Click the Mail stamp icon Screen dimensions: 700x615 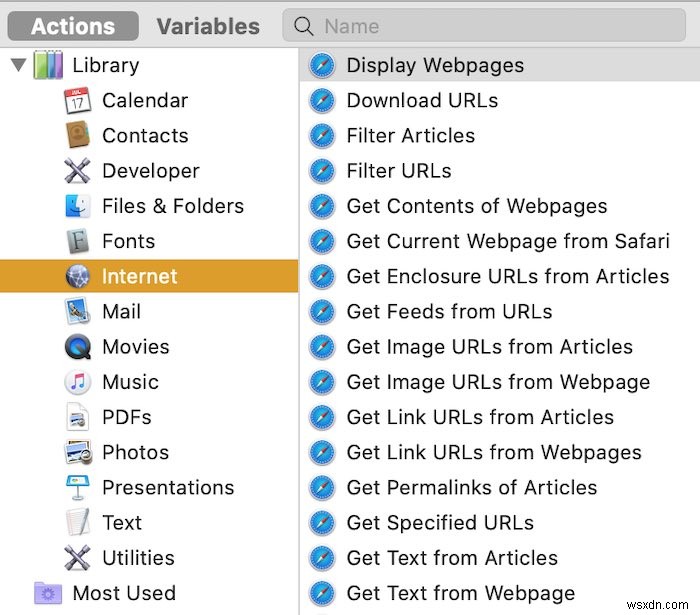coord(78,311)
